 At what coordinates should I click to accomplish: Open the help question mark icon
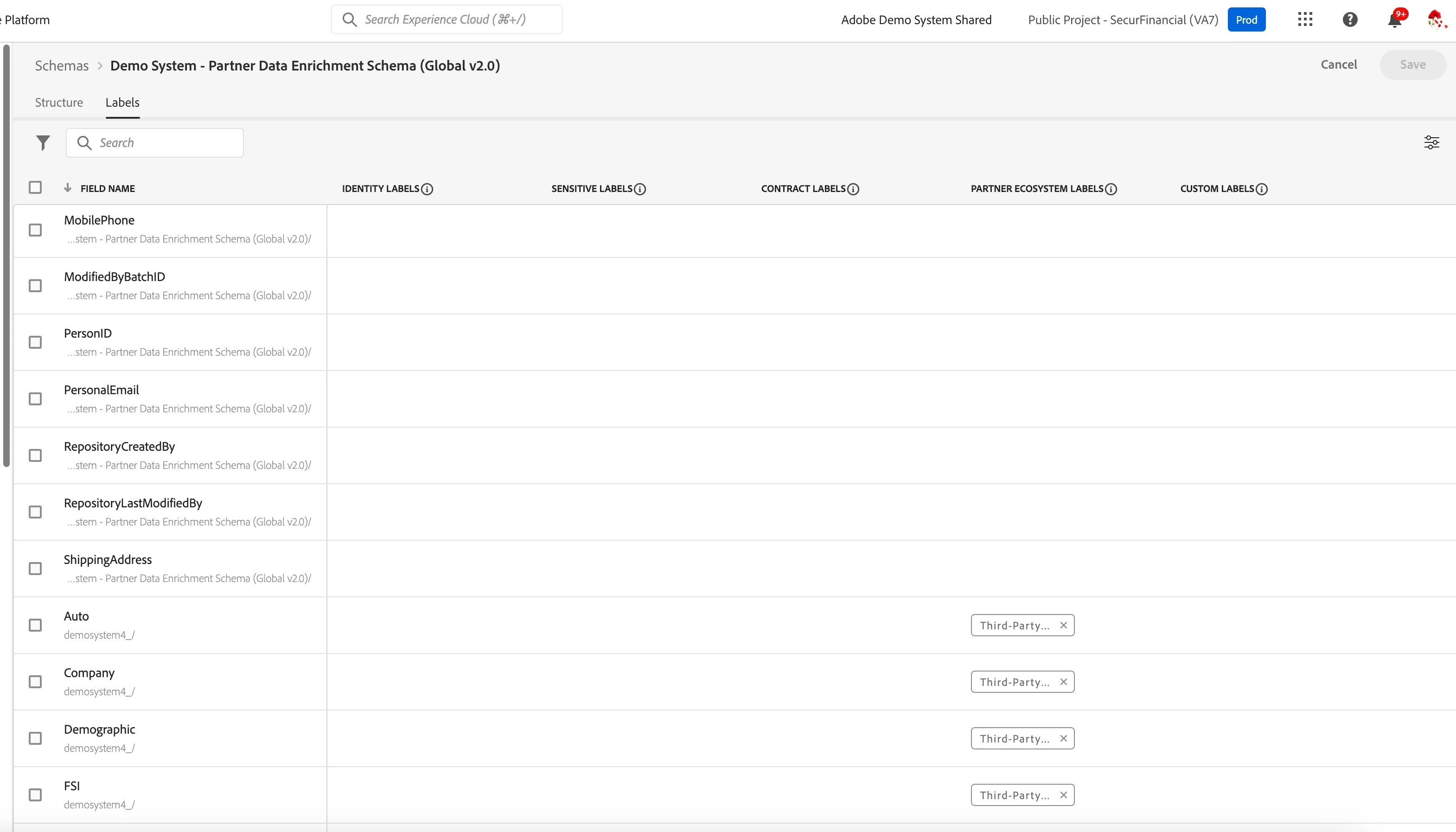point(1350,19)
